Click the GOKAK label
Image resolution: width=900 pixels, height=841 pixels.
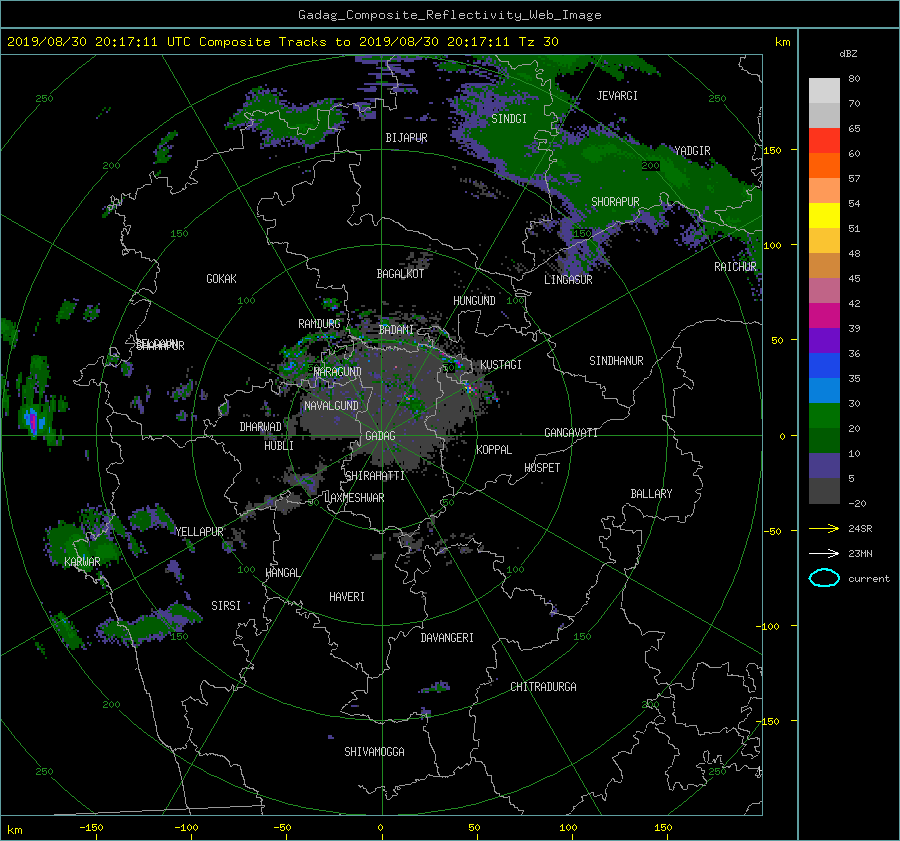[221, 279]
